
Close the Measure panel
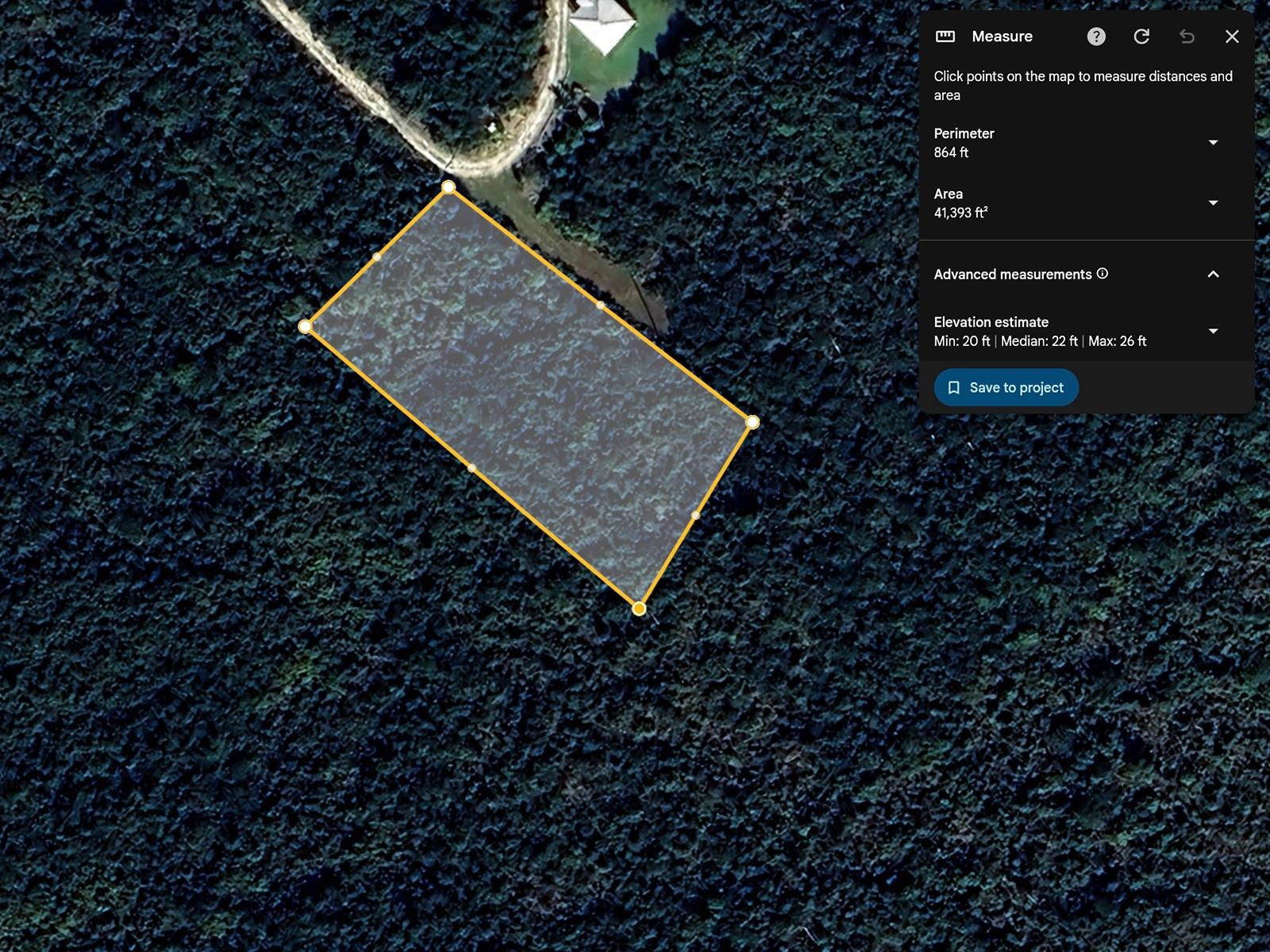[x=1232, y=36]
